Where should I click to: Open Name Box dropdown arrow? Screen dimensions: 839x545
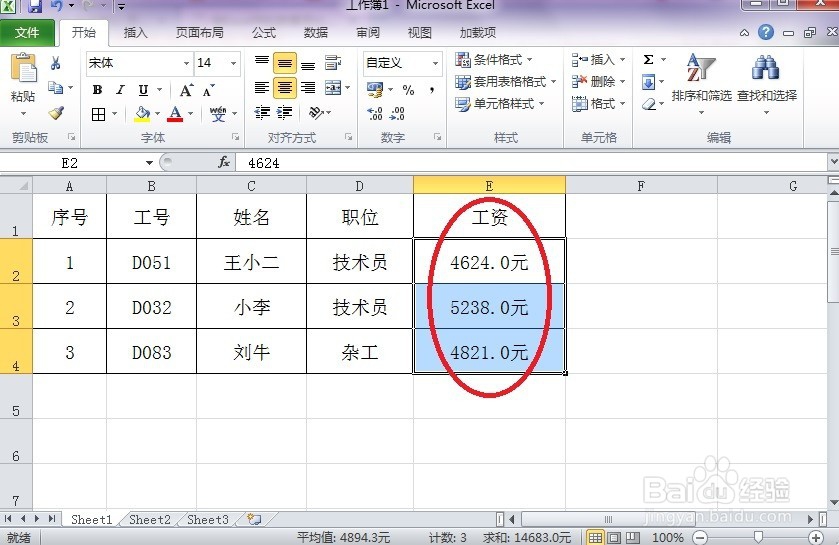(149, 163)
